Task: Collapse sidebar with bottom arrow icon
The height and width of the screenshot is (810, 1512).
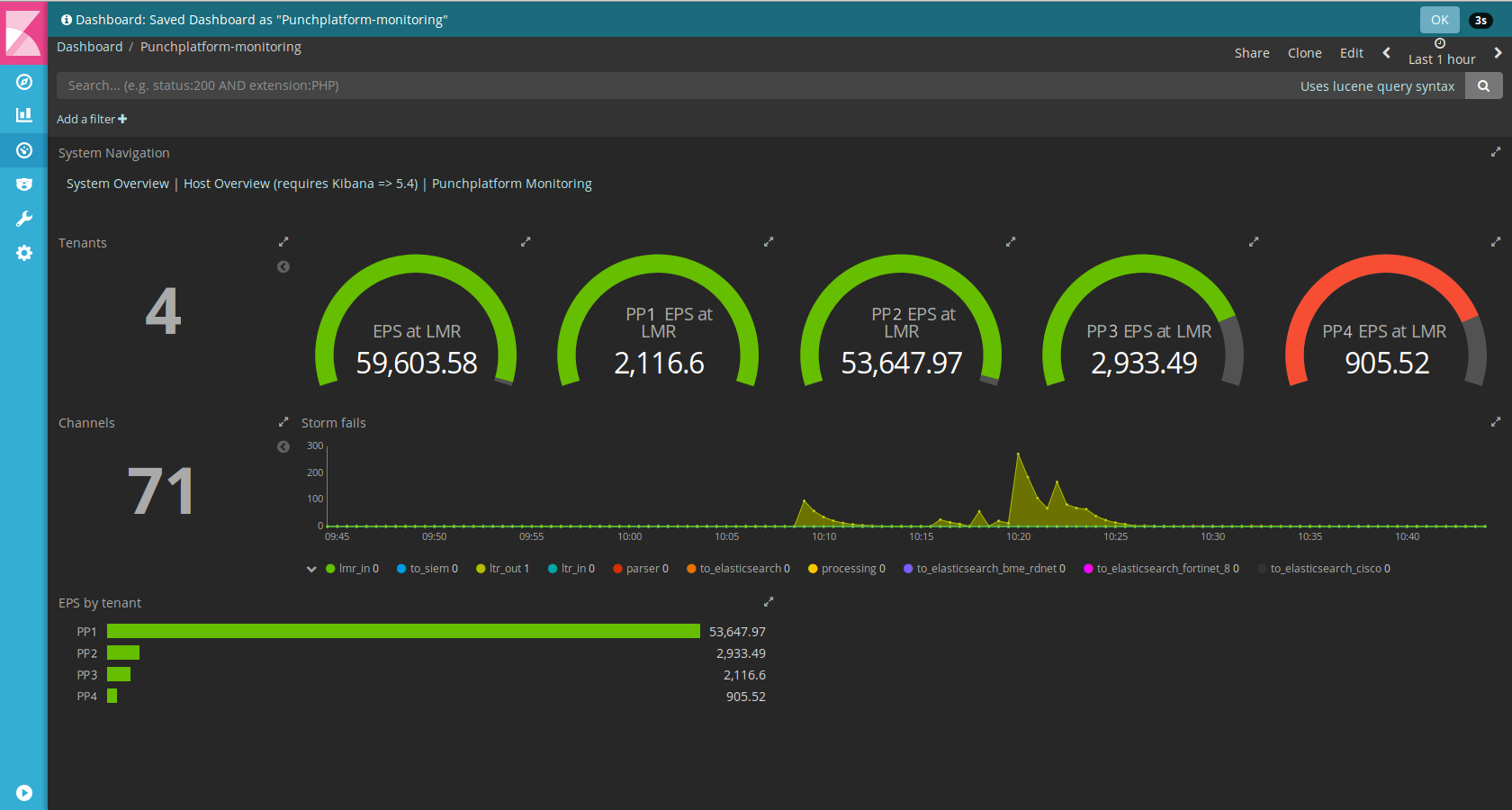Action: click(x=24, y=793)
